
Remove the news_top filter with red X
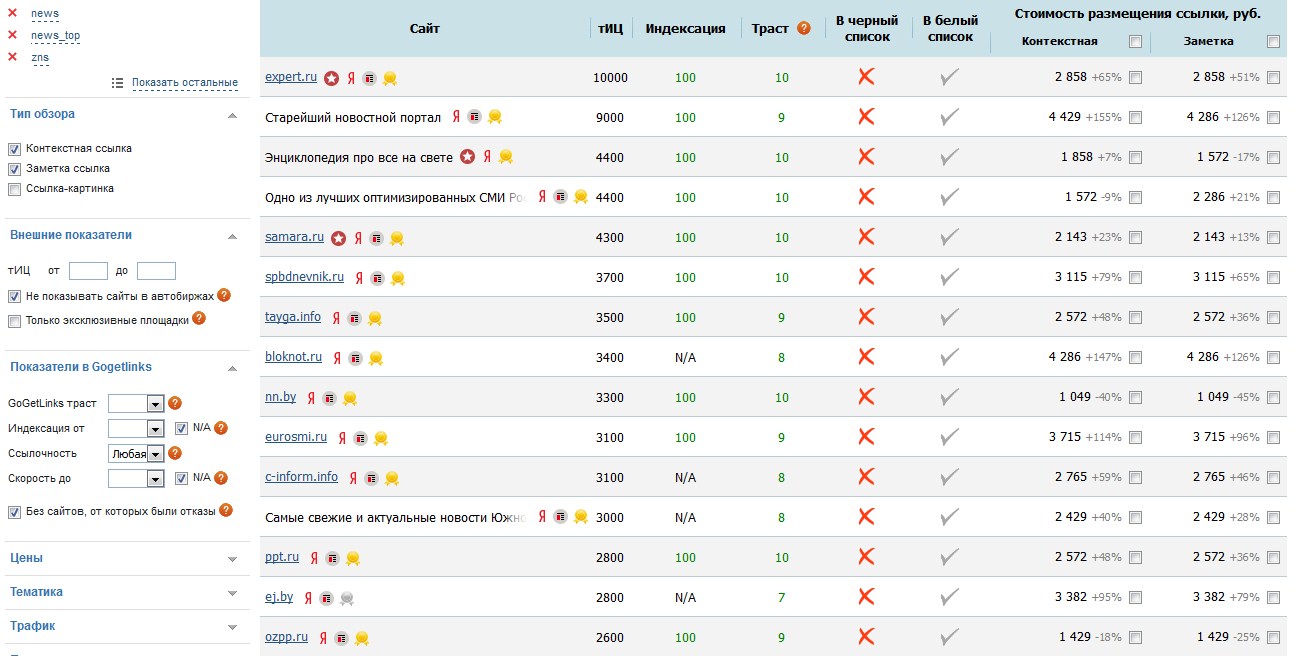tap(12, 35)
